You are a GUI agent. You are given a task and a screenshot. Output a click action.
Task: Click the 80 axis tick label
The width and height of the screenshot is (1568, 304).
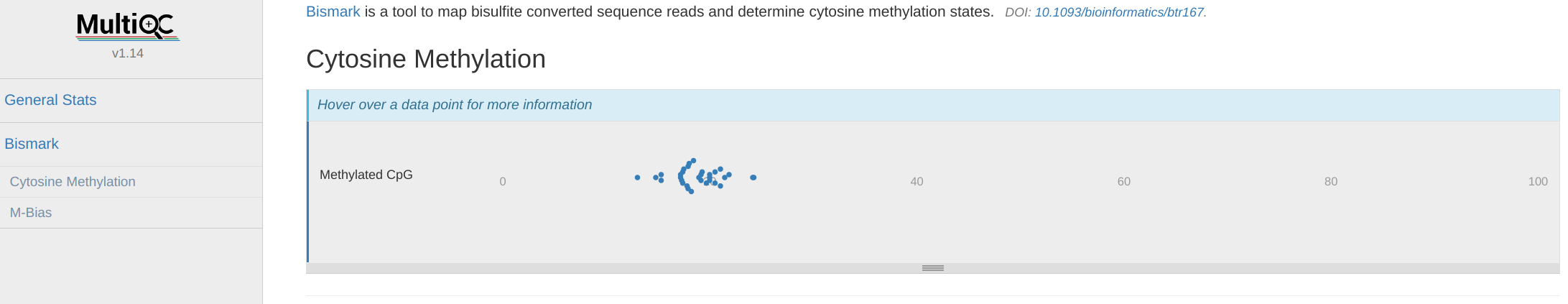click(1330, 182)
